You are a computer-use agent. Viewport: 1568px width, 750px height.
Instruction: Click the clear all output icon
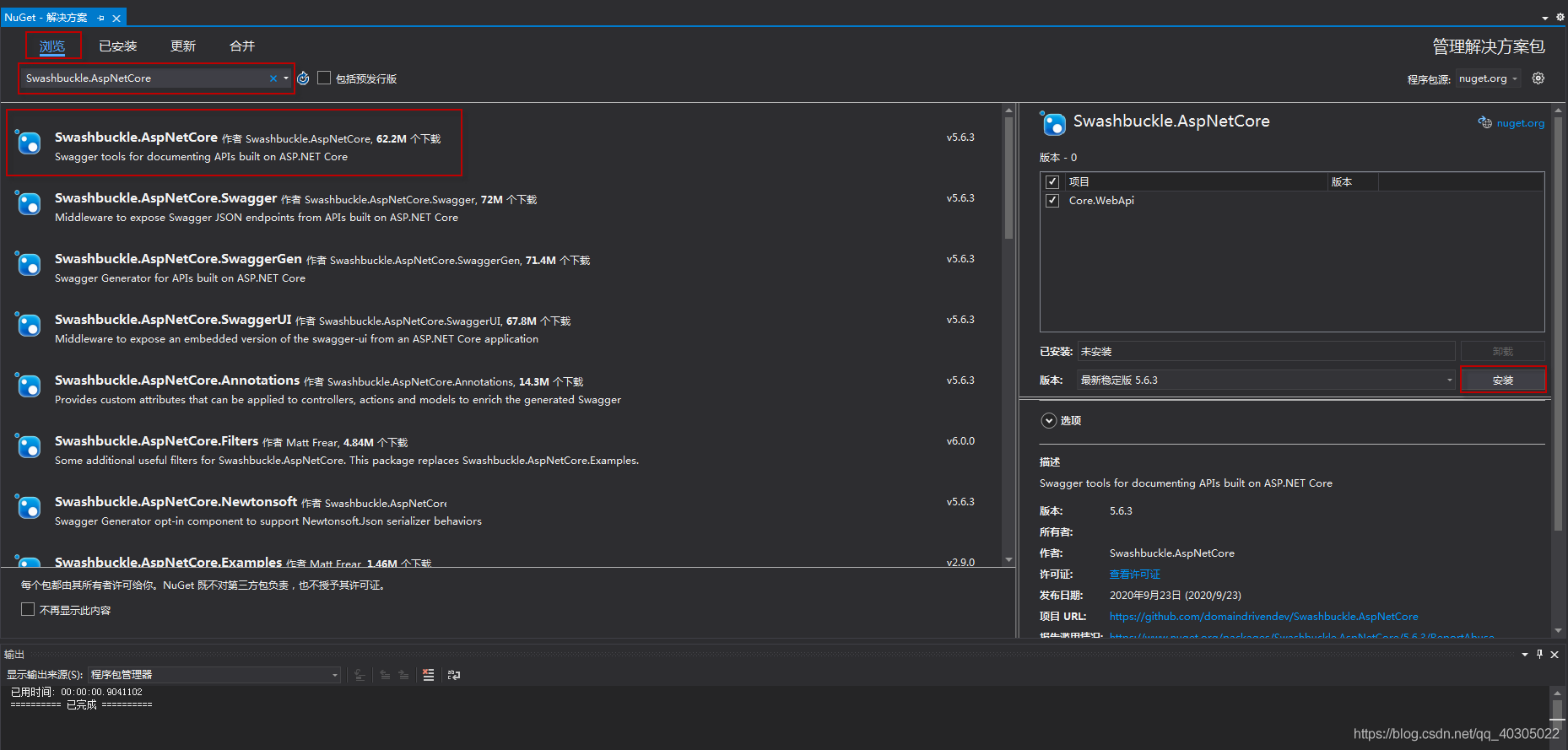(429, 675)
